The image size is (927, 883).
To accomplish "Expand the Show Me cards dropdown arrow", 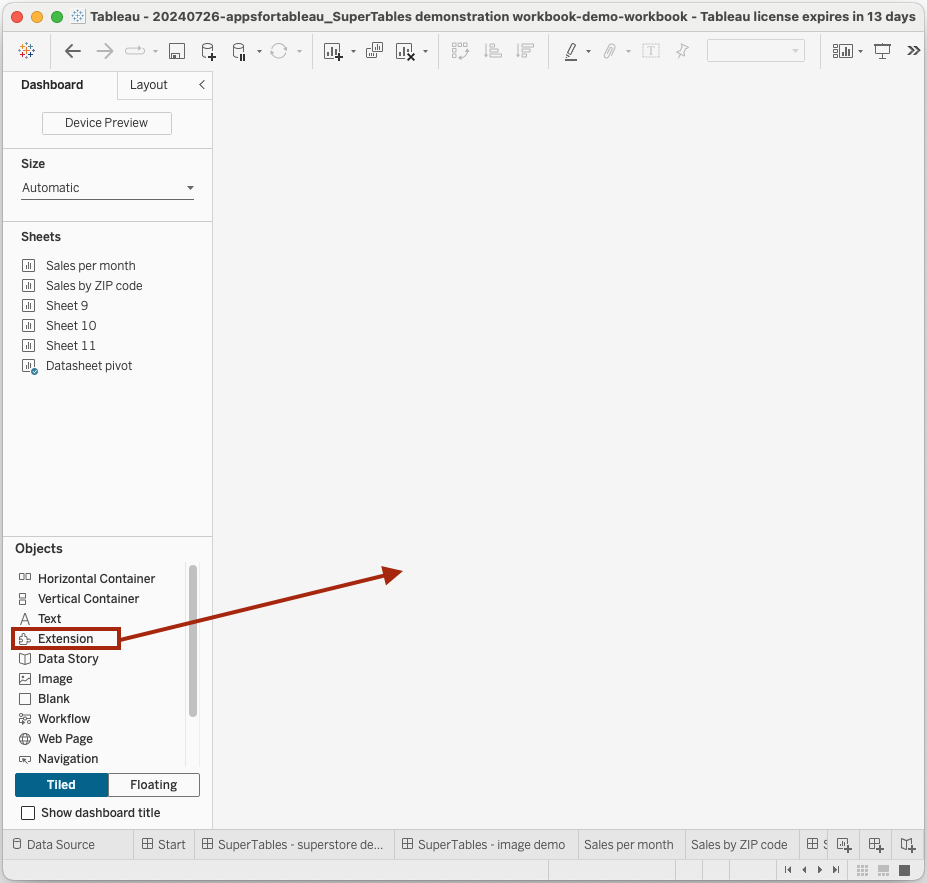I will point(860,51).
